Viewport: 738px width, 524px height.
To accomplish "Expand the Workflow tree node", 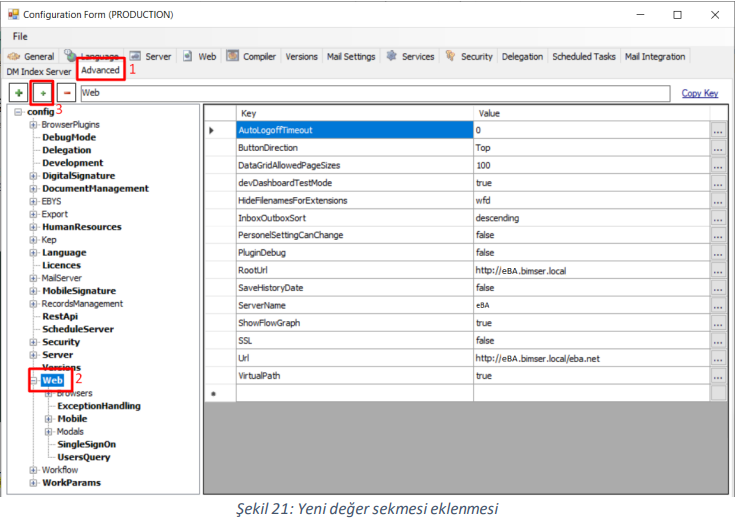I will pos(33,470).
